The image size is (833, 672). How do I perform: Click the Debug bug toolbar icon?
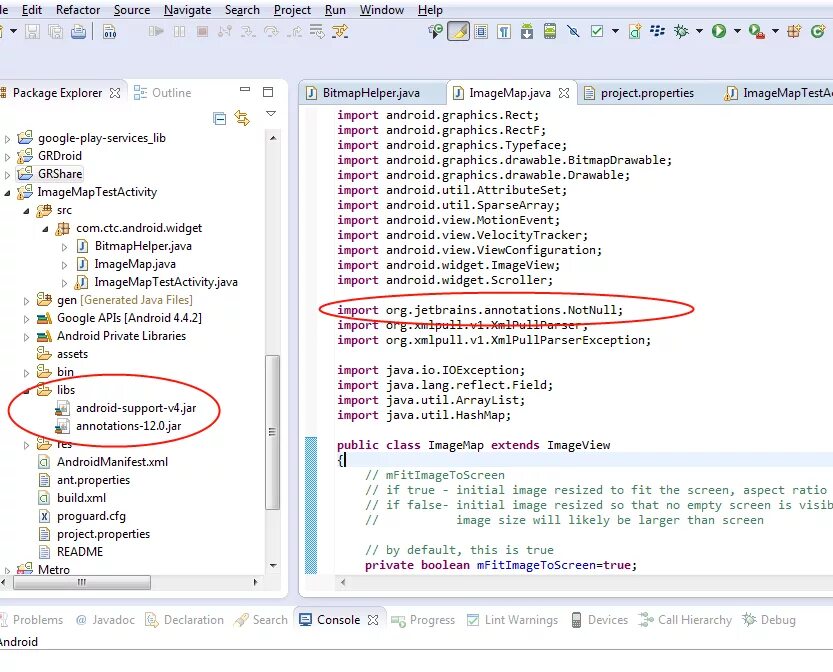click(x=681, y=31)
